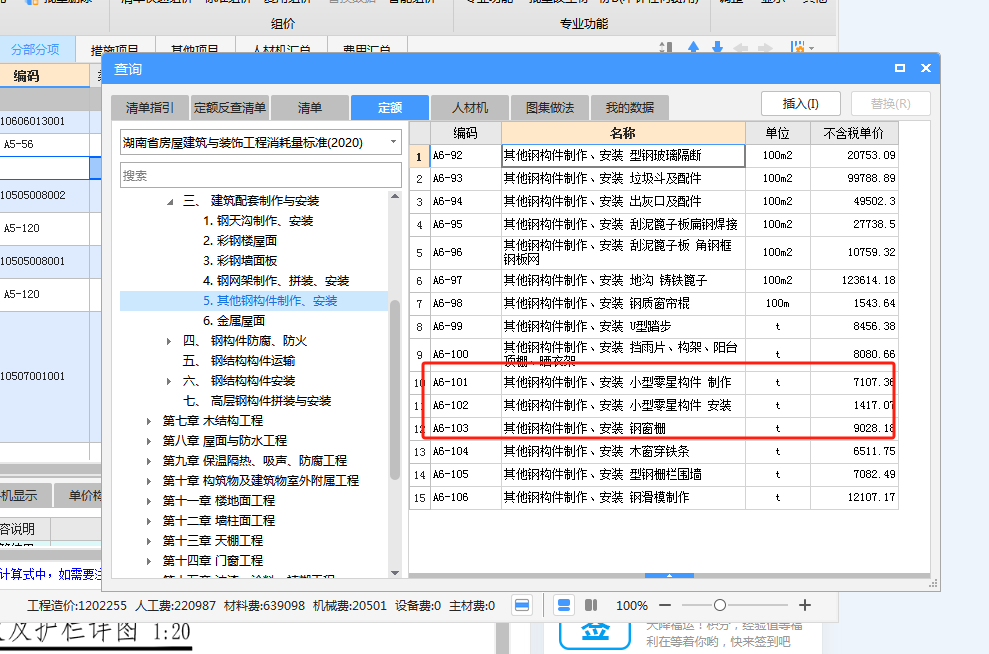Select row A6-98 钢质窗帘棍
The height and width of the screenshot is (654, 989).
[x=654, y=304]
